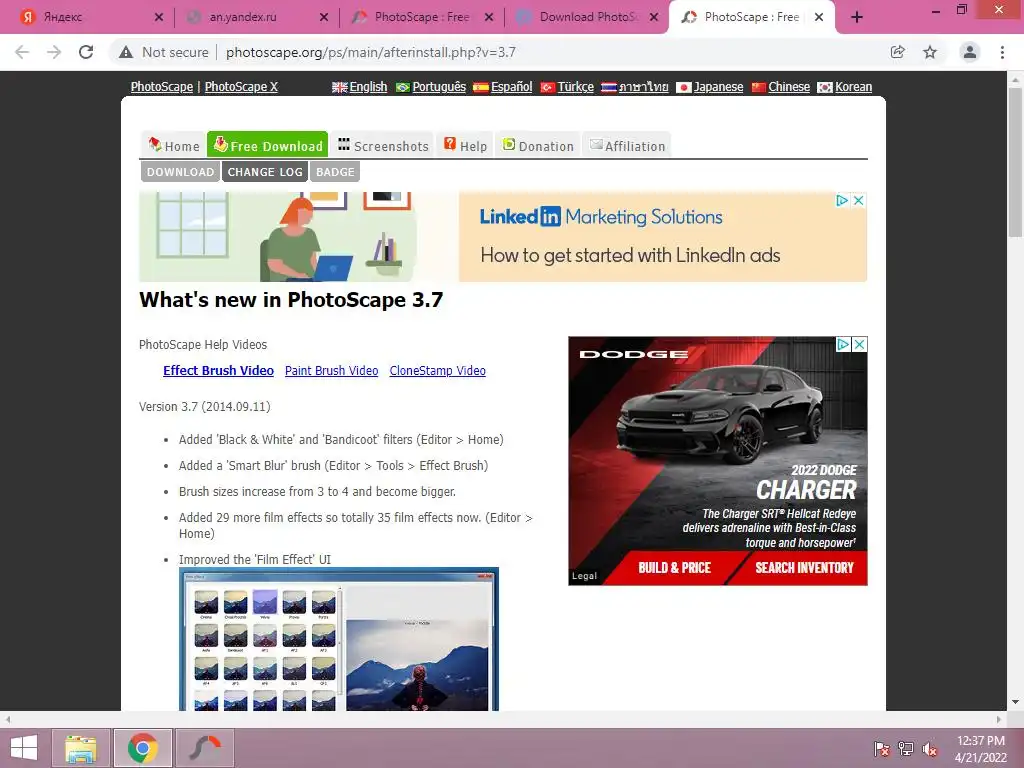
Task: Click Chrome icon in taskbar
Action: [x=143, y=748]
